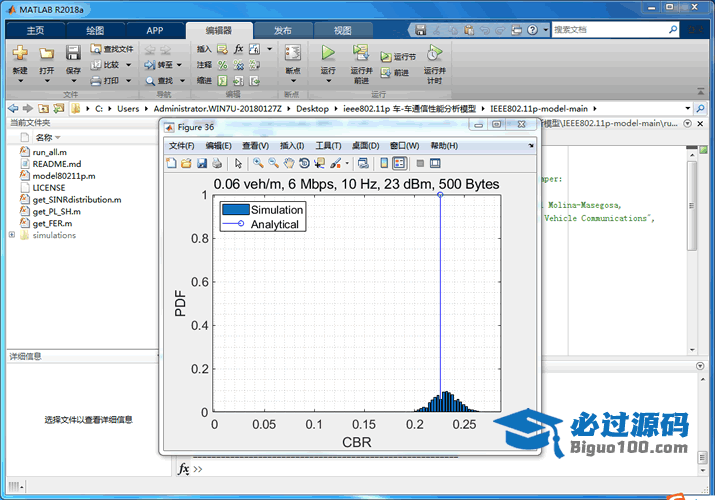This screenshot has width=715, height=500.
Task: Switch to the APP tab
Action: (155, 31)
